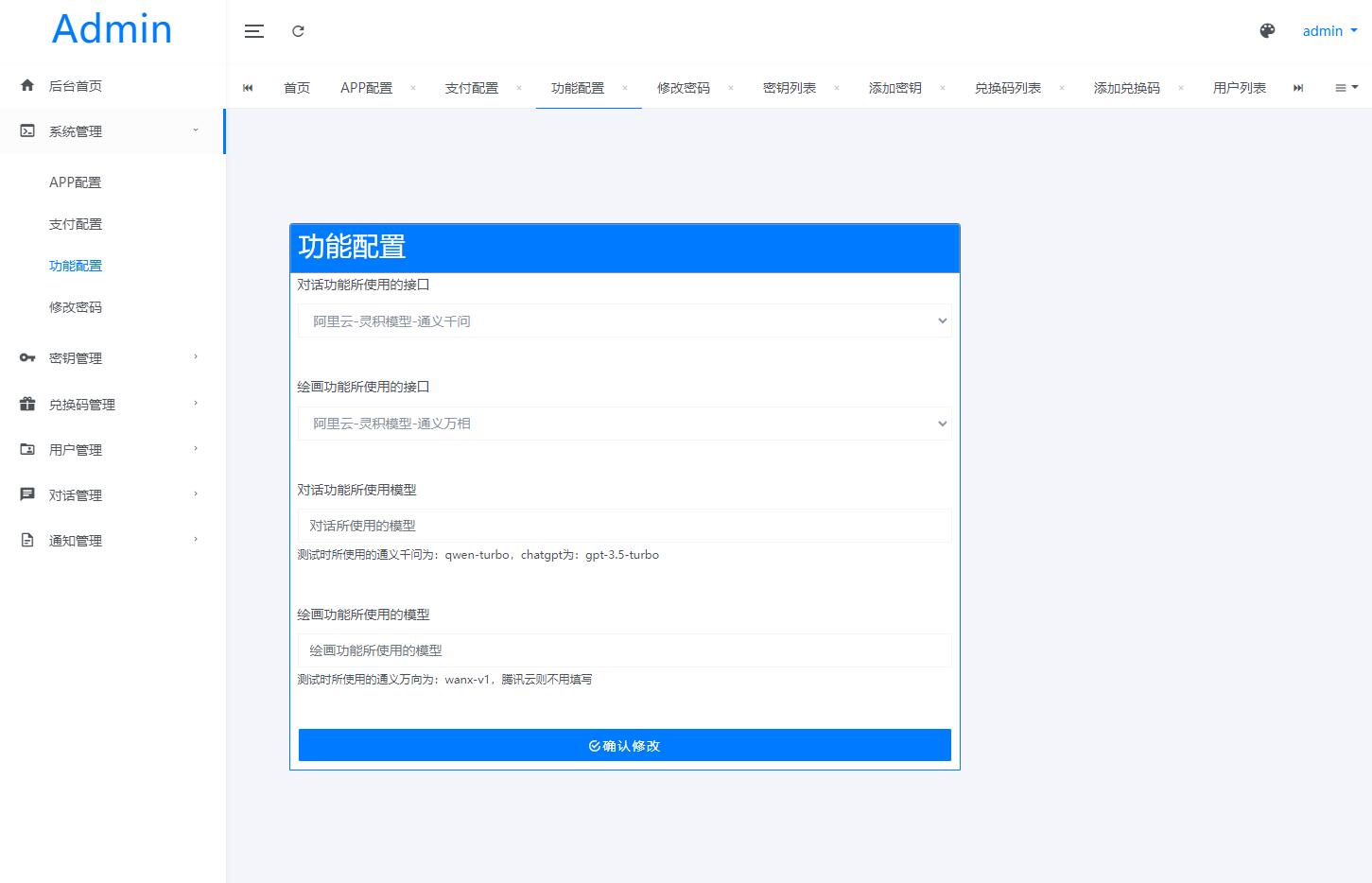This screenshot has width=1372, height=883.
Task: Open 修改密码 in the sidebar
Action: point(76,307)
